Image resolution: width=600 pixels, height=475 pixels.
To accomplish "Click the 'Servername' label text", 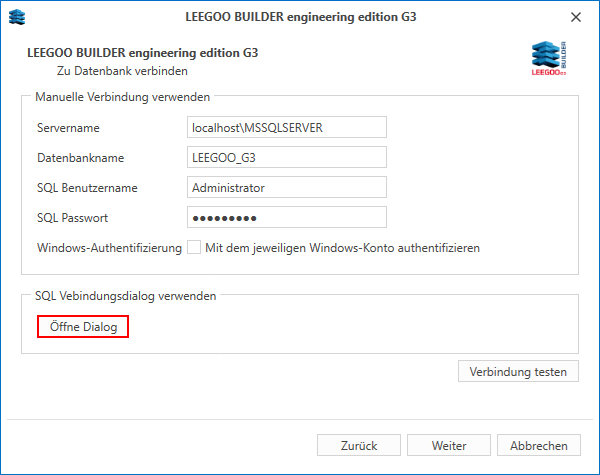I will tap(68, 127).
